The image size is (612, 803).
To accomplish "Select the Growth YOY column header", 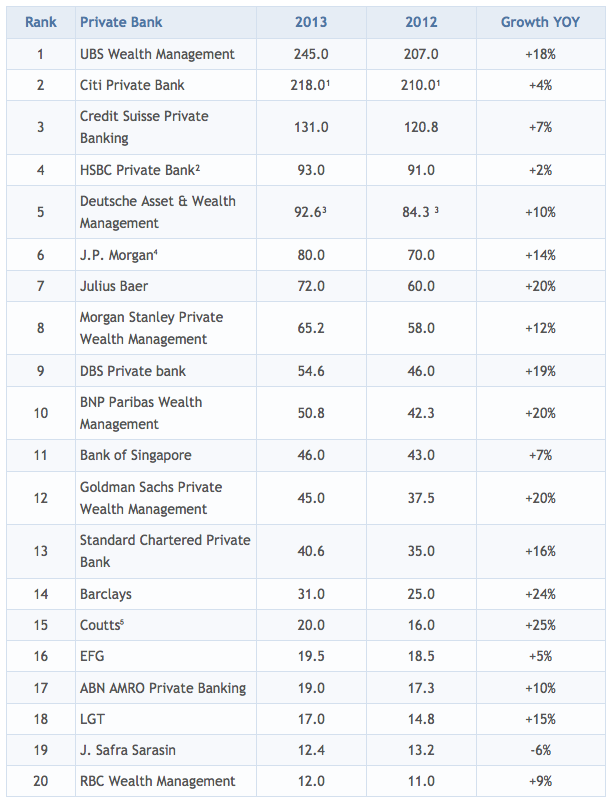I will (540, 22).
